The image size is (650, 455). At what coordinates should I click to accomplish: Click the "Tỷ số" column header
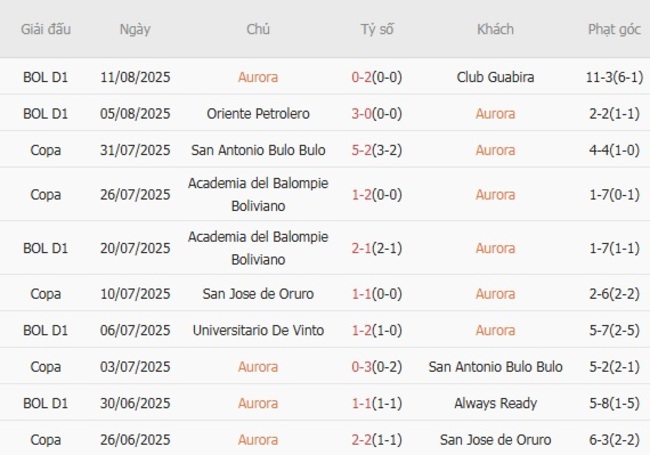[377, 29]
